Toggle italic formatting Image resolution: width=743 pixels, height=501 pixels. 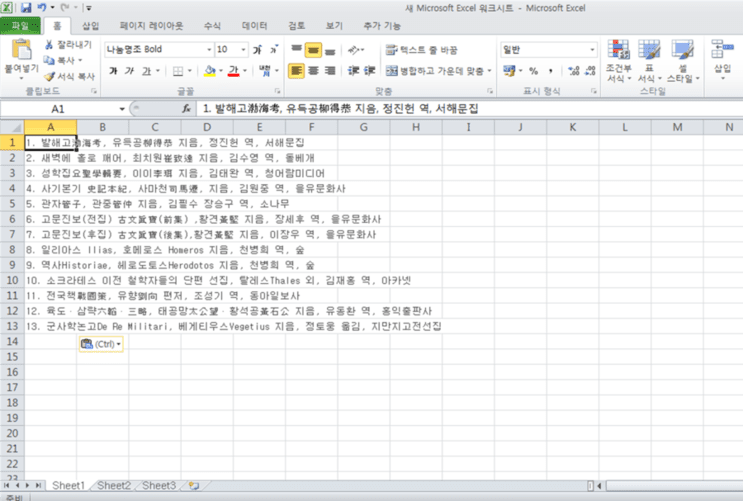point(129,71)
